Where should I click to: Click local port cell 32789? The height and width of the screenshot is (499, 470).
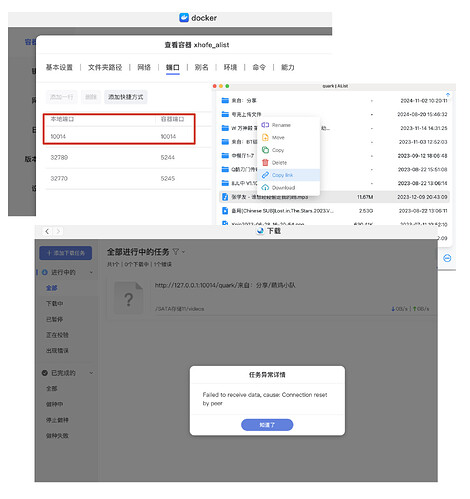[x=59, y=157]
